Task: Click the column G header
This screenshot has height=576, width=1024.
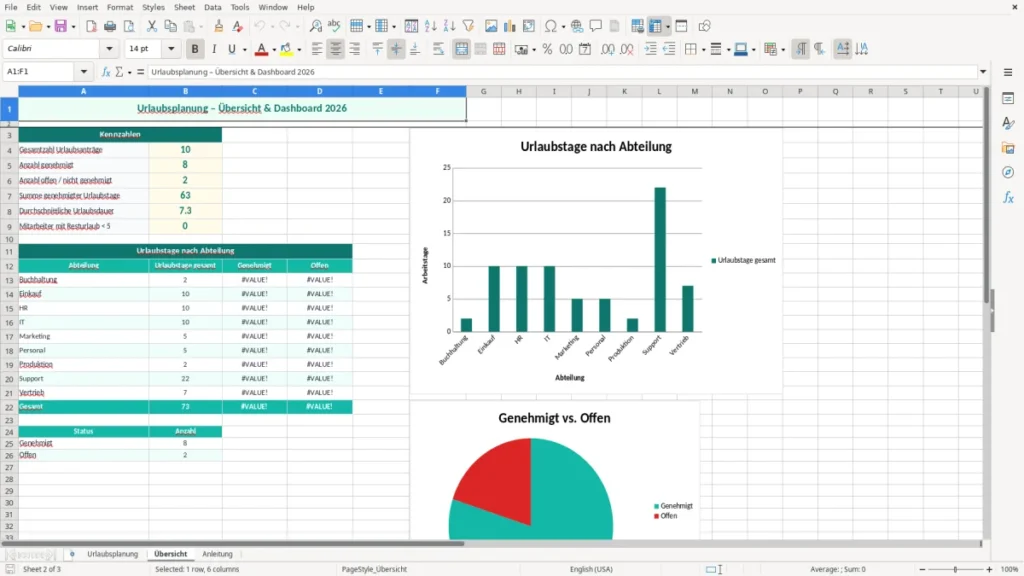Action: tap(483, 91)
